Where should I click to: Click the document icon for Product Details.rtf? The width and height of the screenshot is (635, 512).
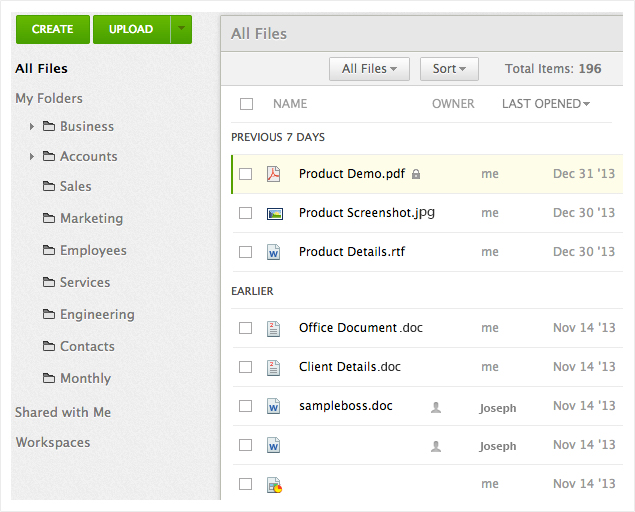[x=273, y=253]
